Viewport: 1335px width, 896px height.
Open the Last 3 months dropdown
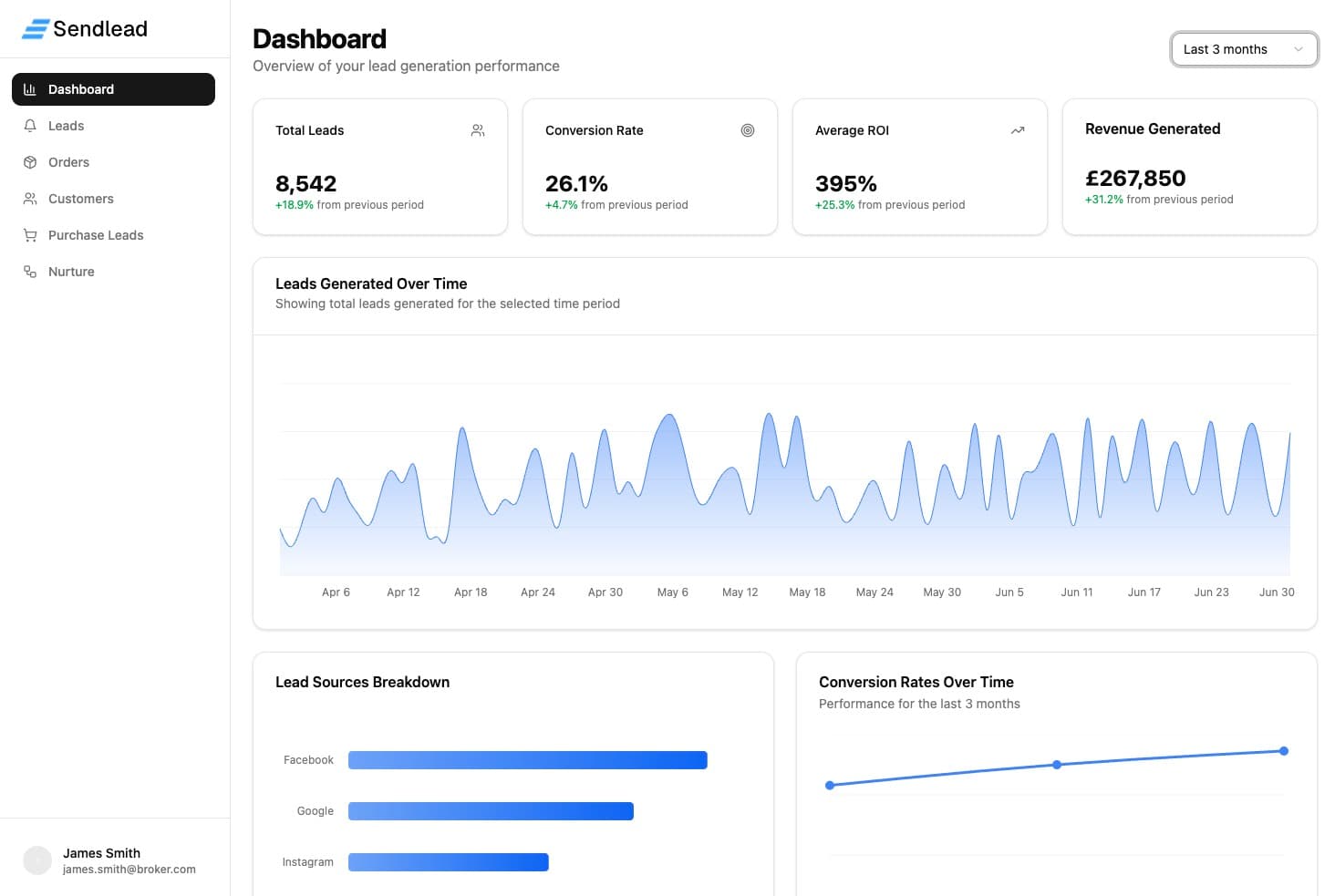click(x=1243, y=49)
